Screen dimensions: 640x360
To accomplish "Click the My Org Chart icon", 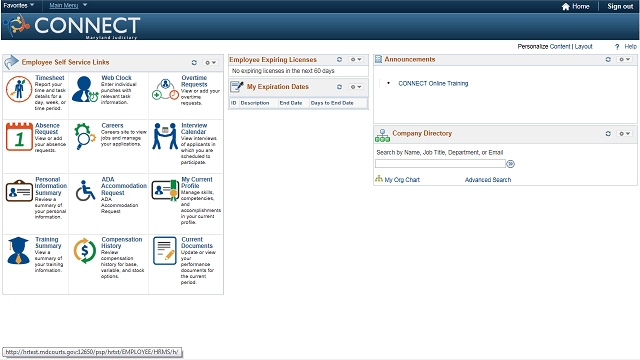I will point(379,179).
